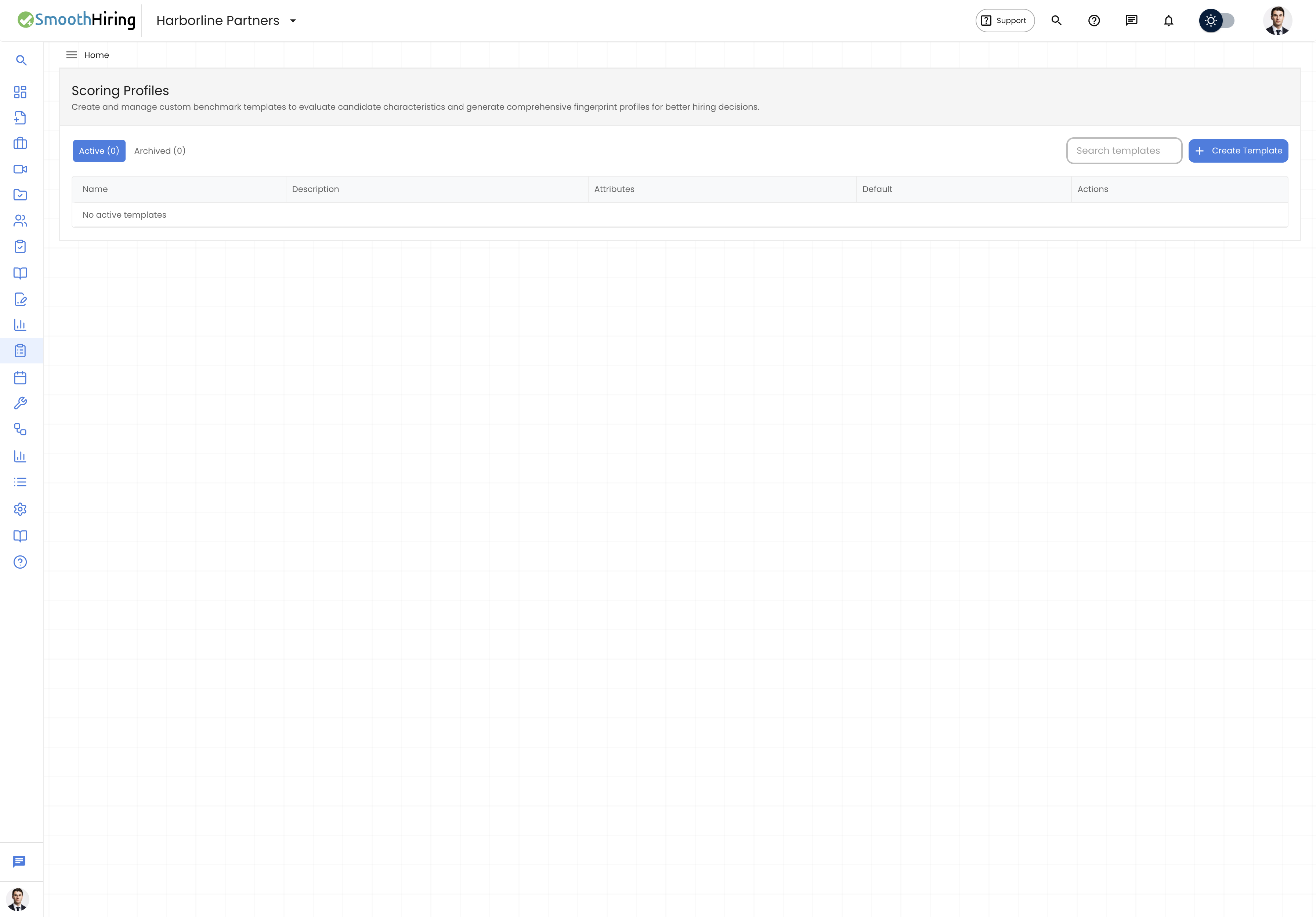Click the folder with checkmark sidebar icon

(x=20, y=195)
